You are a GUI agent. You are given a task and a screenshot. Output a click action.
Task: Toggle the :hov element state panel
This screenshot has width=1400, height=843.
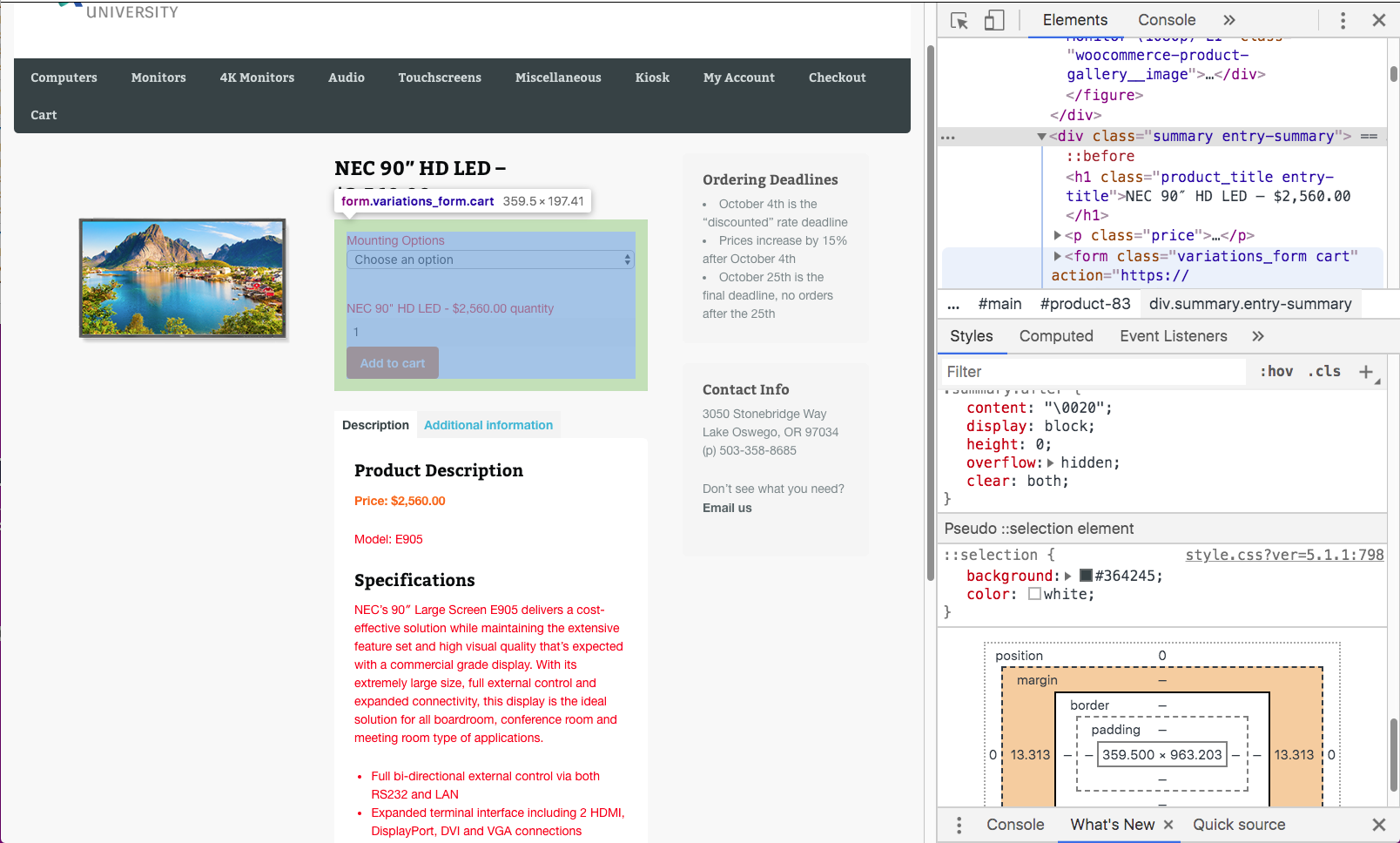tap(1276, 372)
